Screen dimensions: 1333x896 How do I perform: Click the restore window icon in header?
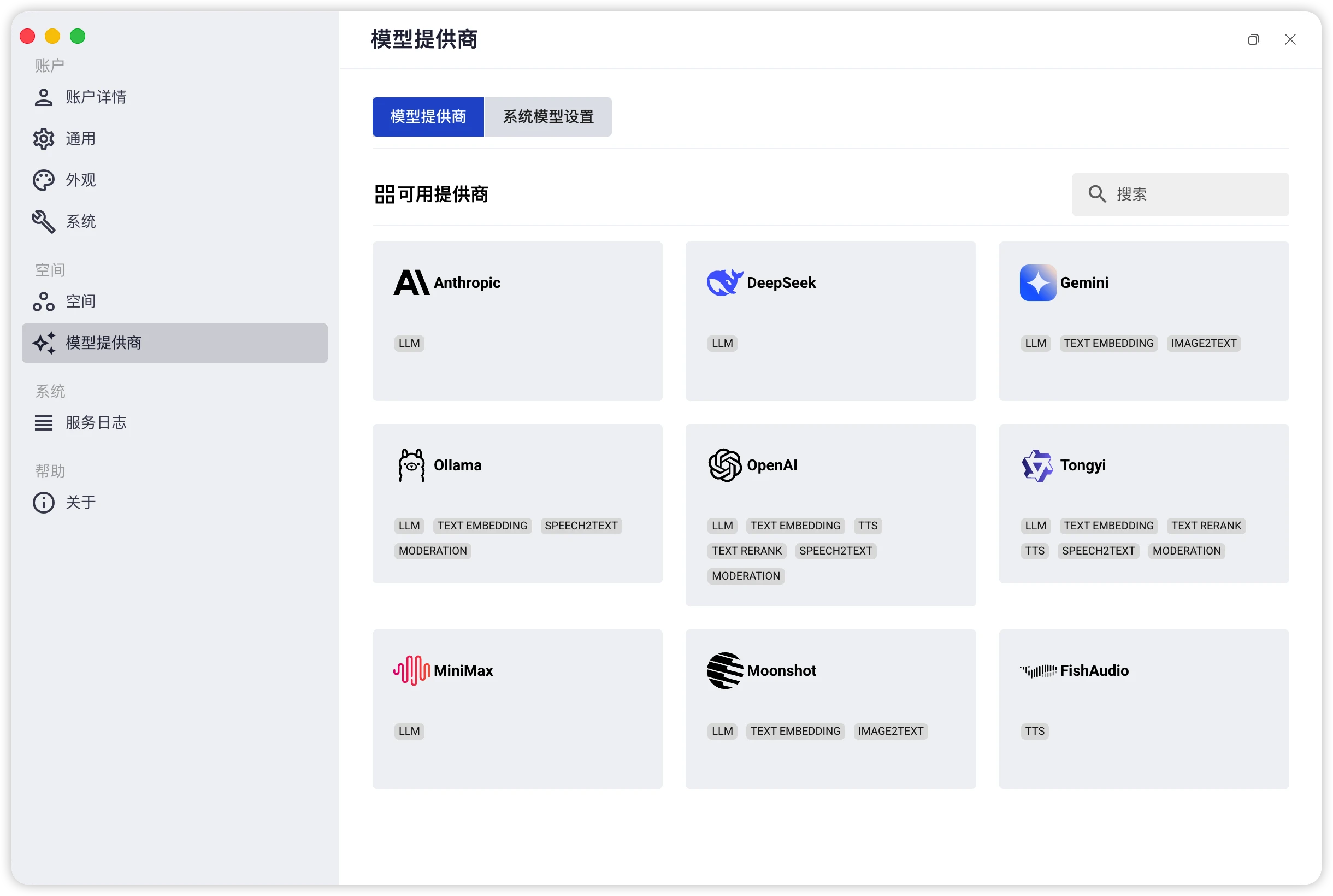1253,39
